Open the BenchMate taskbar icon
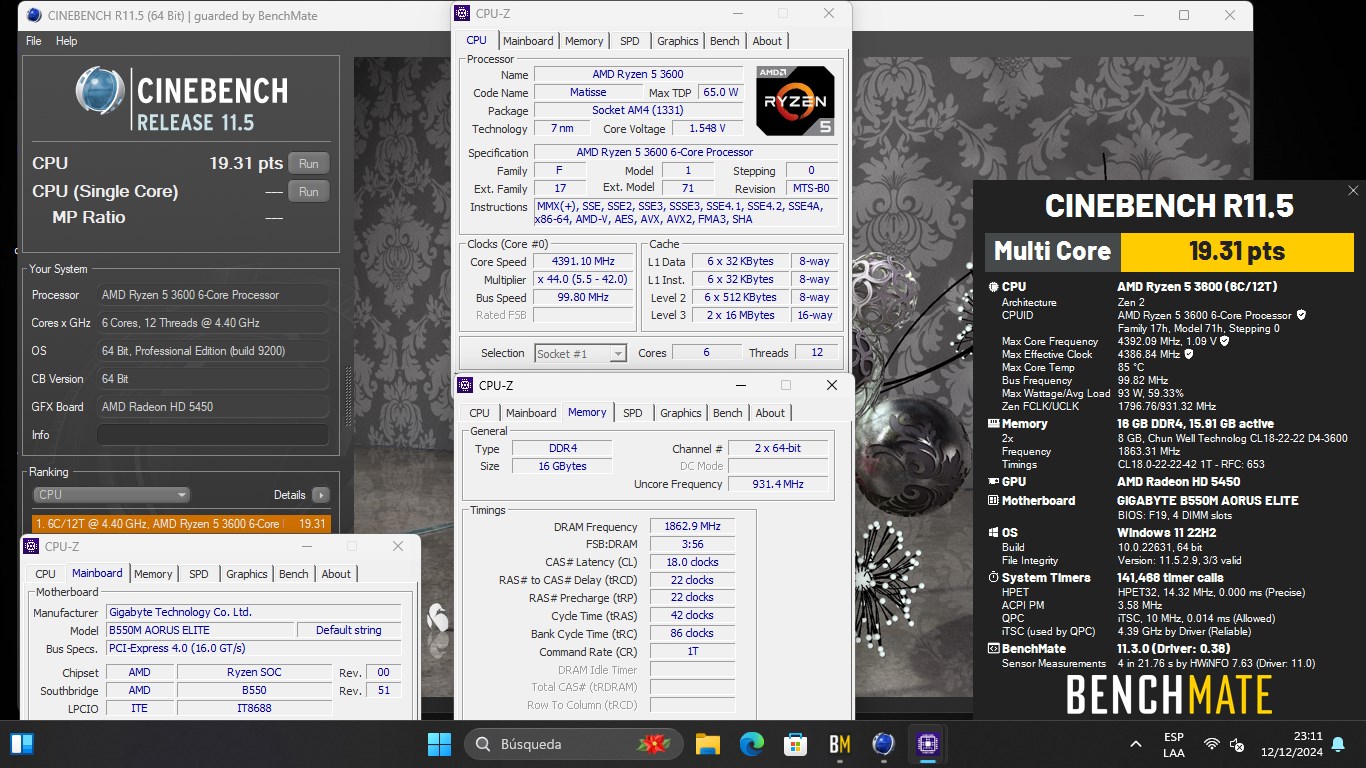The width and height of the screenshot is (1366, 768). point(839,744)
